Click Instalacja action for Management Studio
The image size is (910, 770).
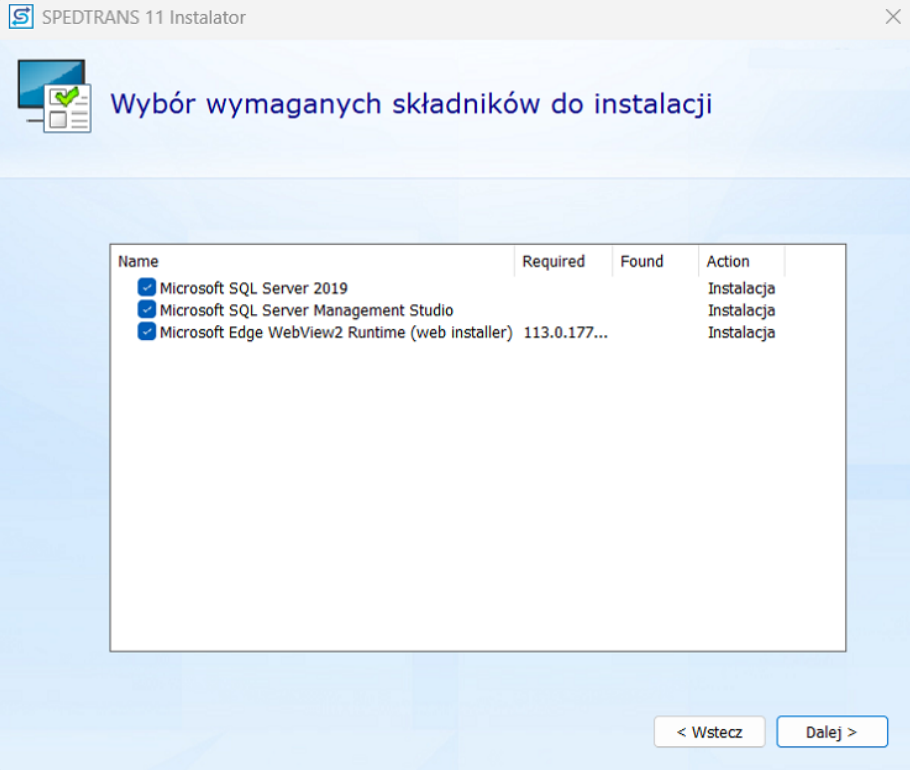pos(741,311)
